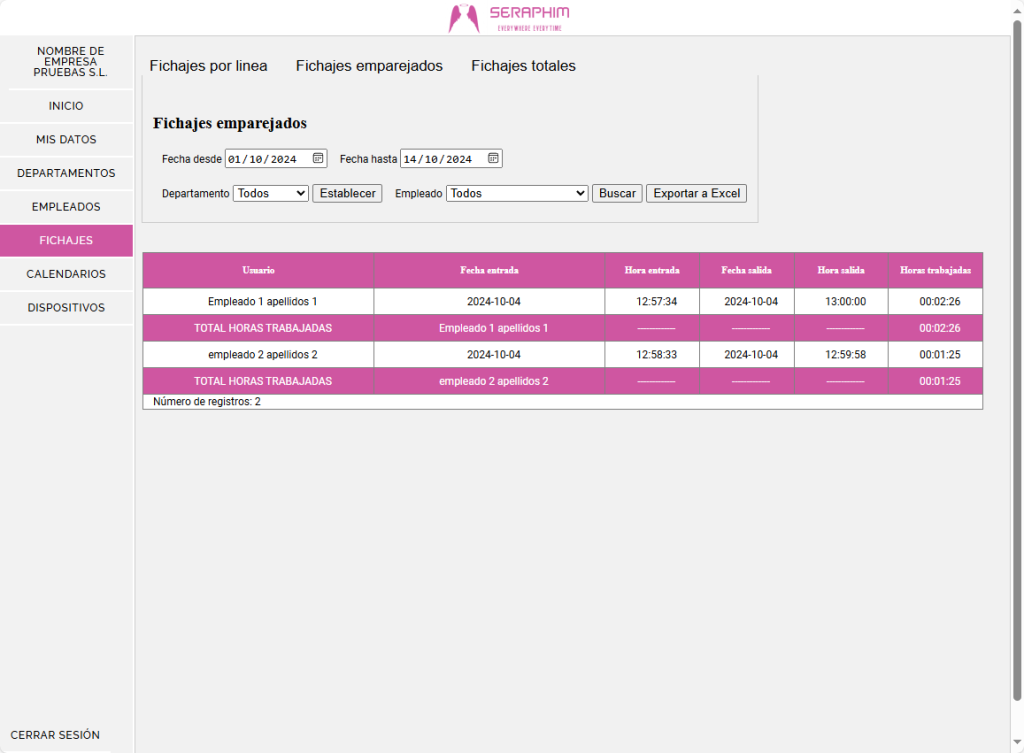Switch to Fichajes por linea tab

tap(208, 66)
